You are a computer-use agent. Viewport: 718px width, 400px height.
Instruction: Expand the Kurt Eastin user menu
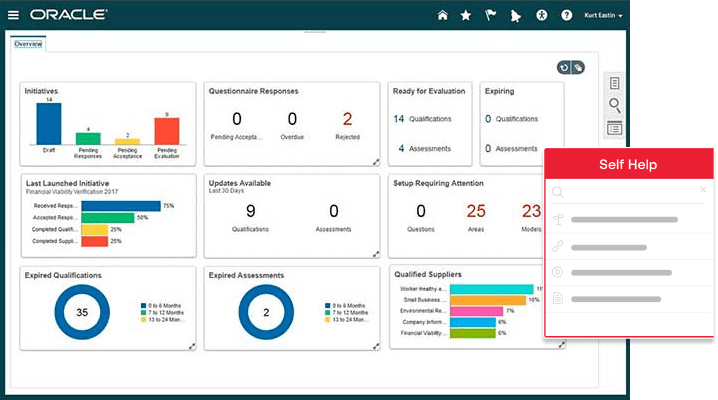pyautogui.click(x=603, y=16)
